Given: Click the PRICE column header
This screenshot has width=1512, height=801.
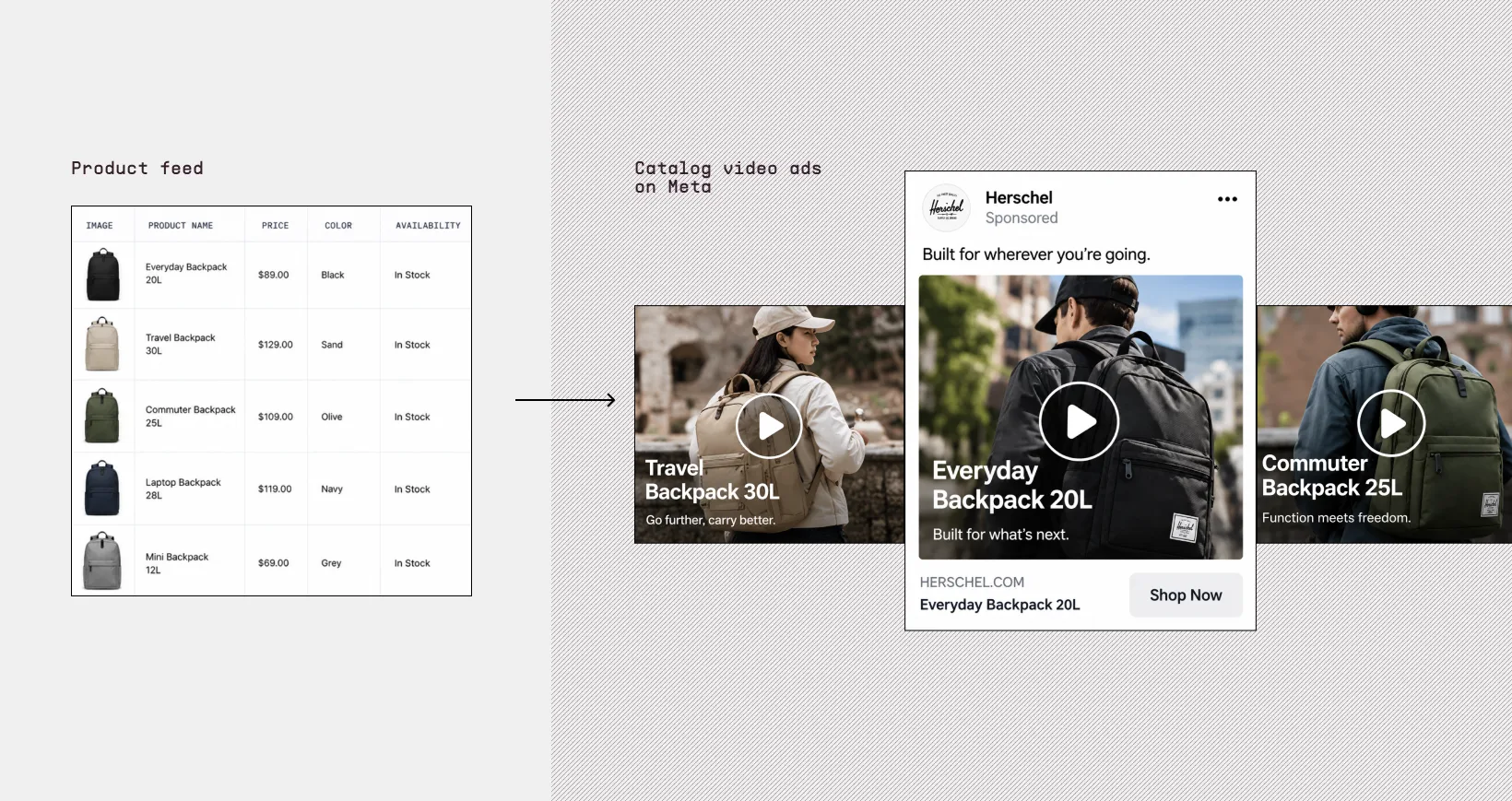Looking at the screenshot, I should [x=275, y=226].
